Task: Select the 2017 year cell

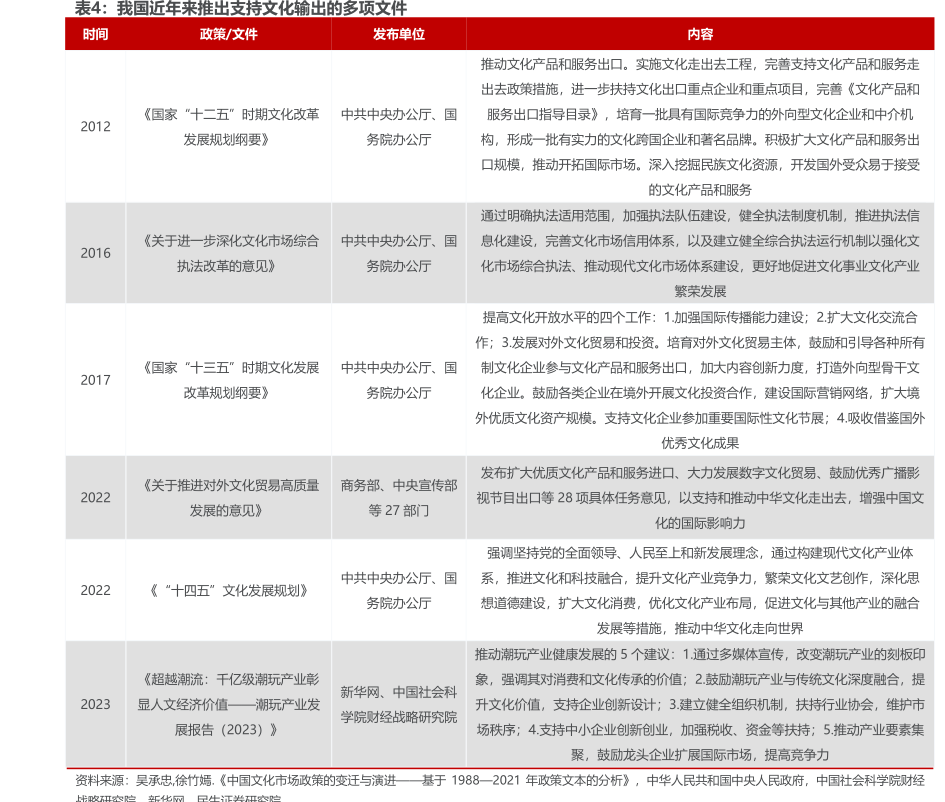Action: click(x=96, y=380)
